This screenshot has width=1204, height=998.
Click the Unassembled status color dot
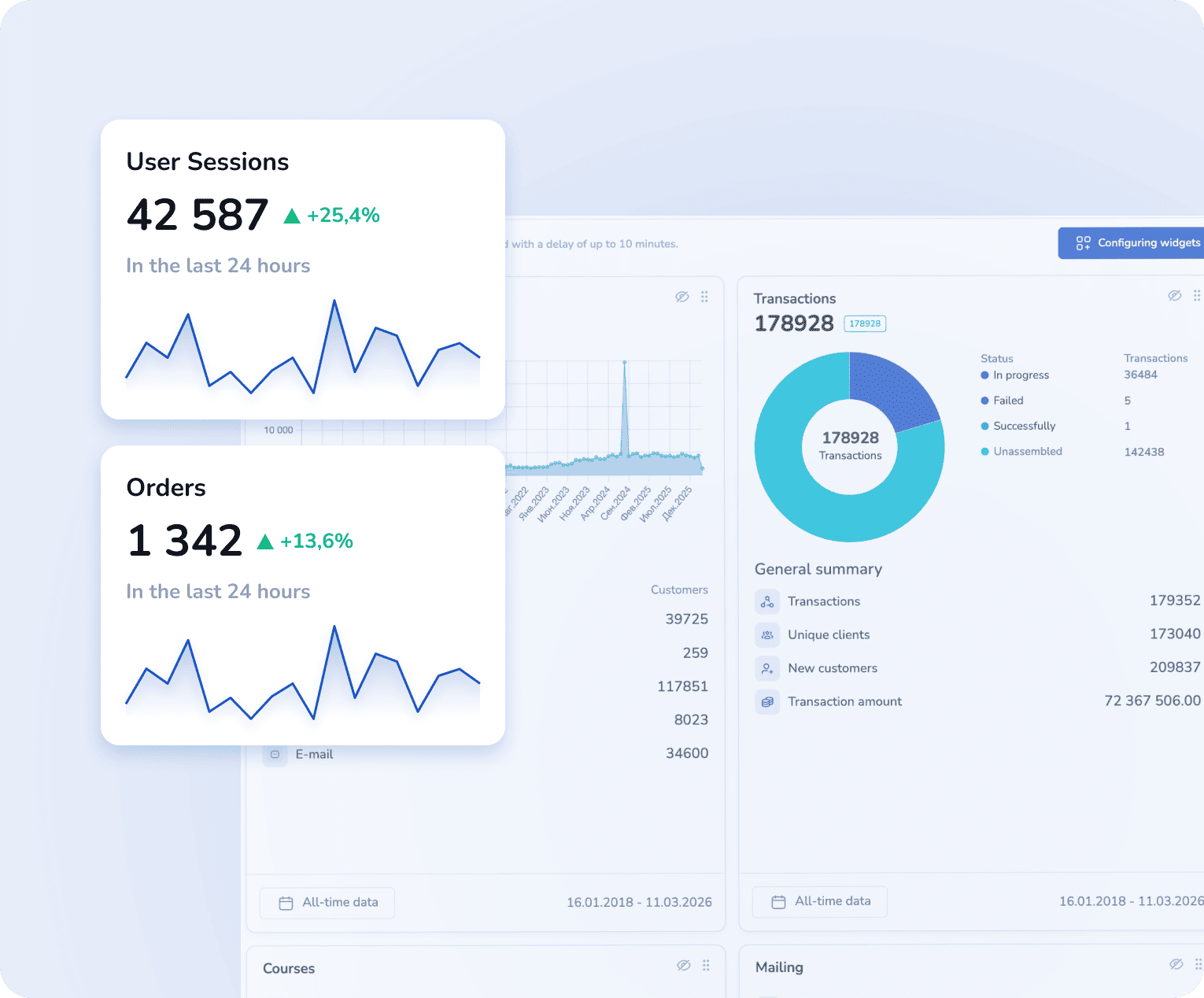tap(984, 451)
